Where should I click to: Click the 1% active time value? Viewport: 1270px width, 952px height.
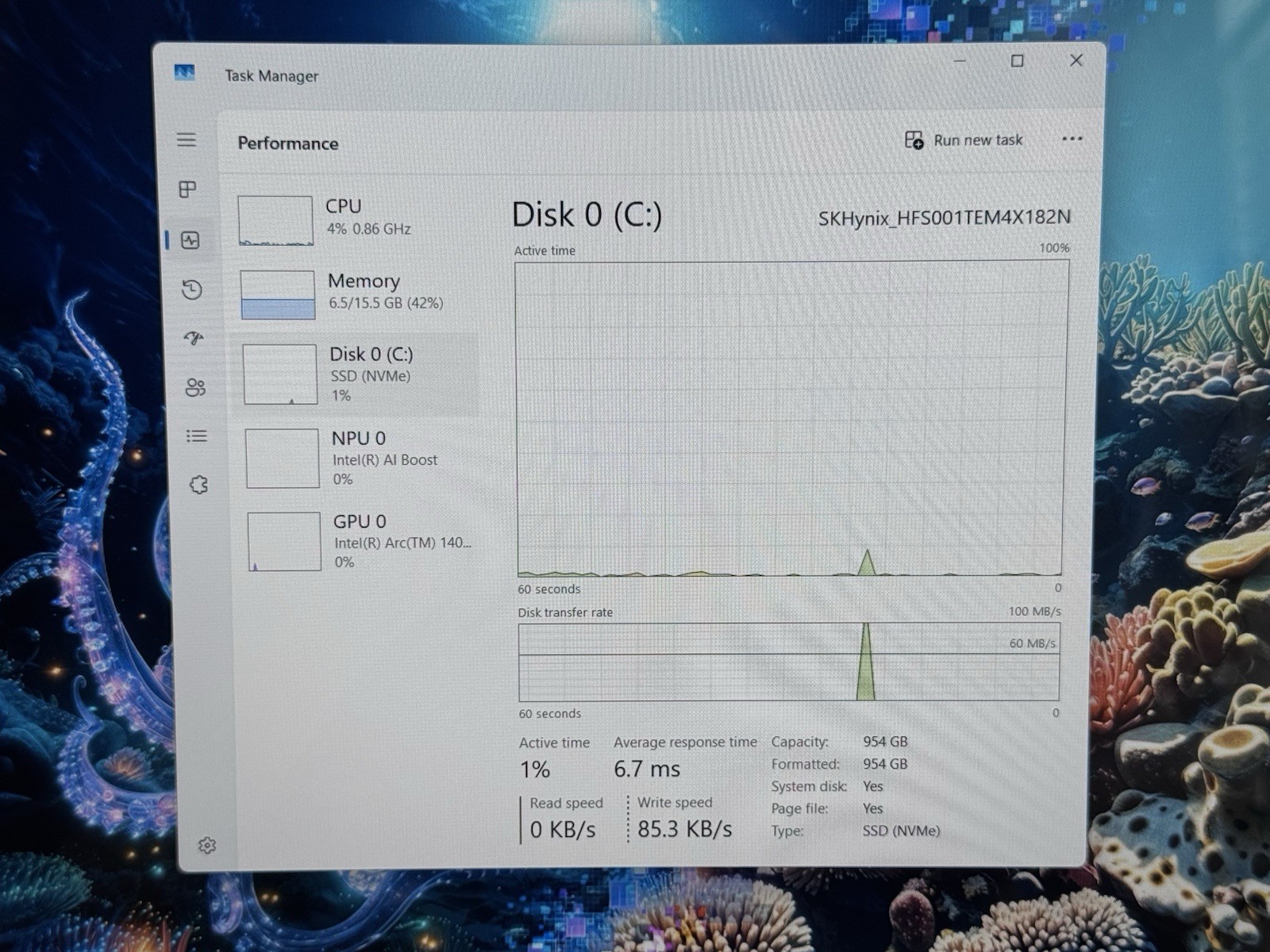[535, 770]
